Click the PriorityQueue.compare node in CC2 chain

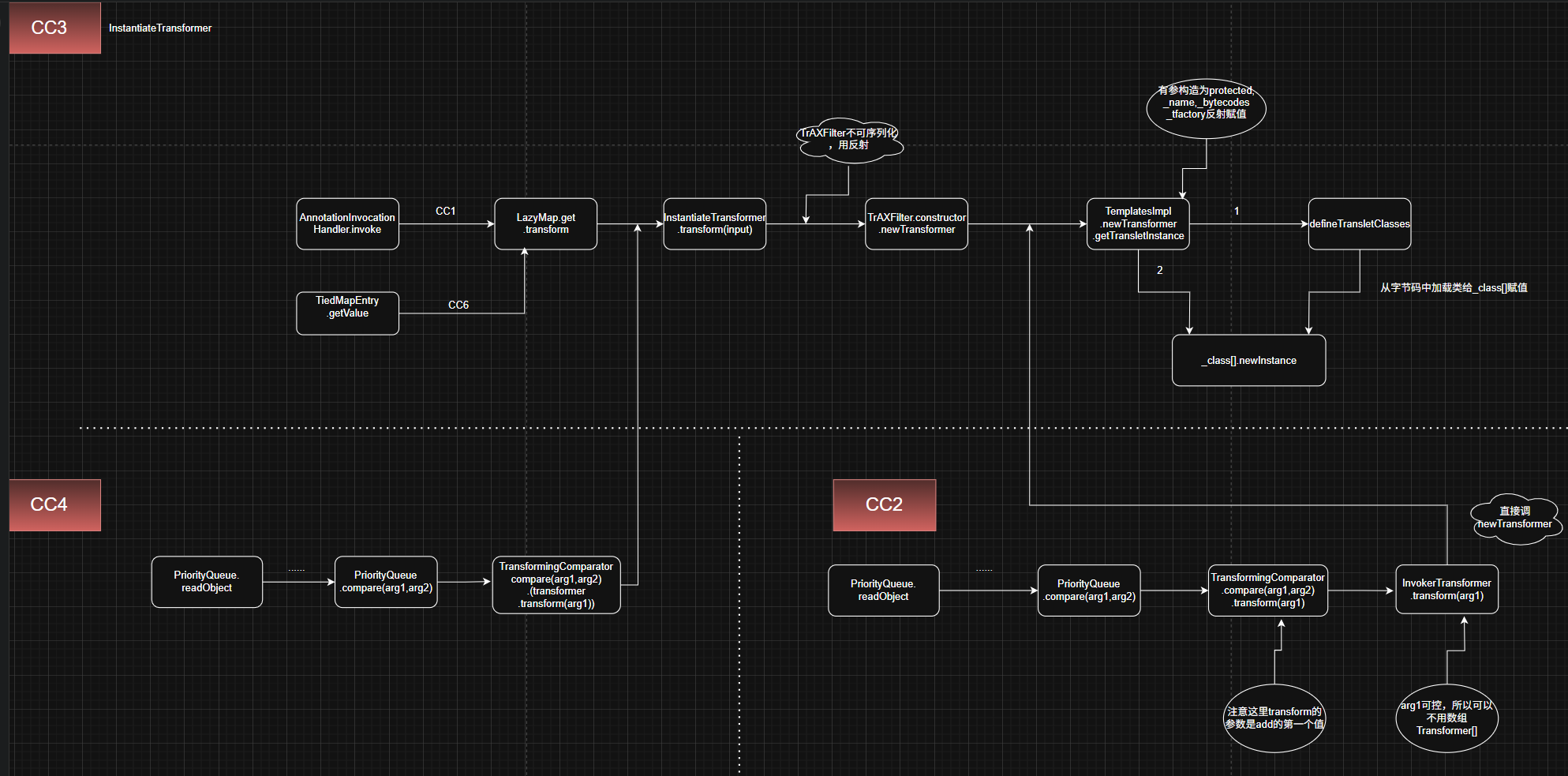point(1088,590)
